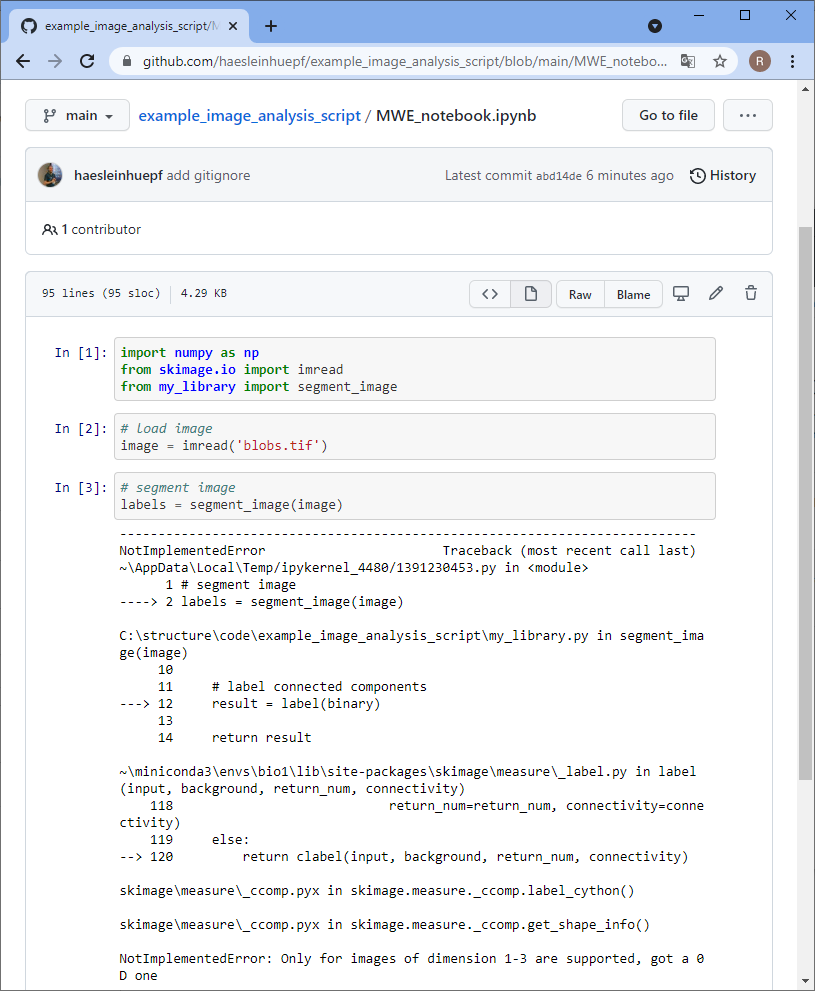Click the page vertical scrollbar
The image size is (815, 991).
click(x=806, y=500)
